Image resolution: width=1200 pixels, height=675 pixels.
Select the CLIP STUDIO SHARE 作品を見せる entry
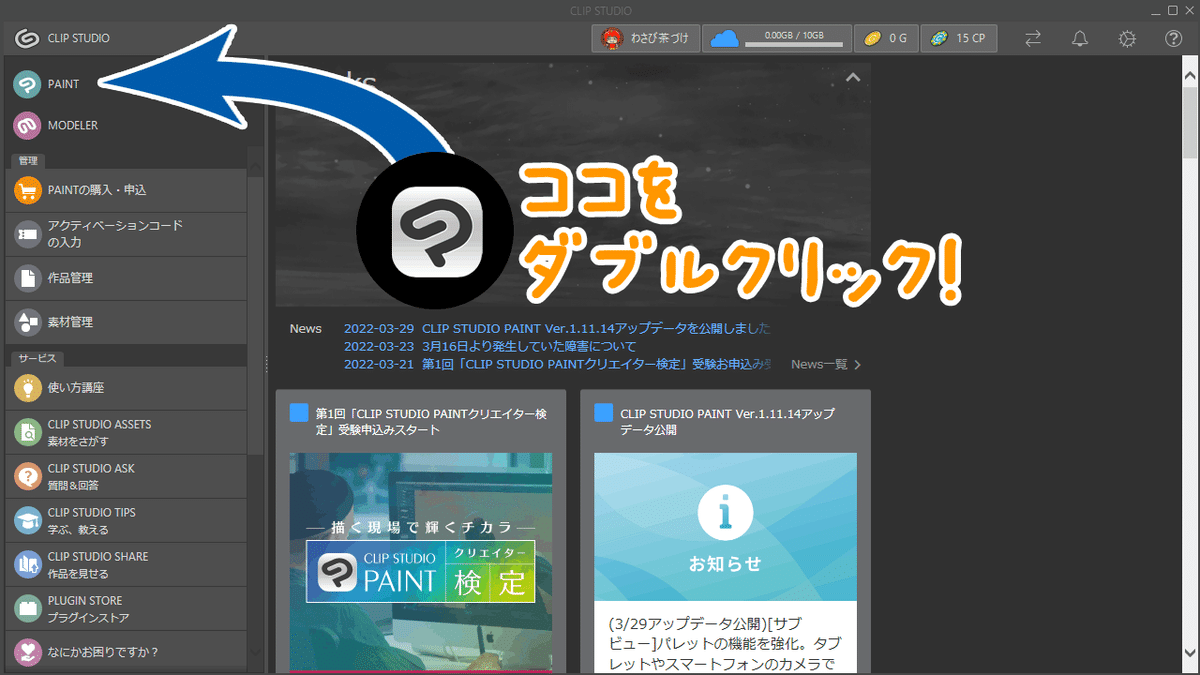(124, 564)
